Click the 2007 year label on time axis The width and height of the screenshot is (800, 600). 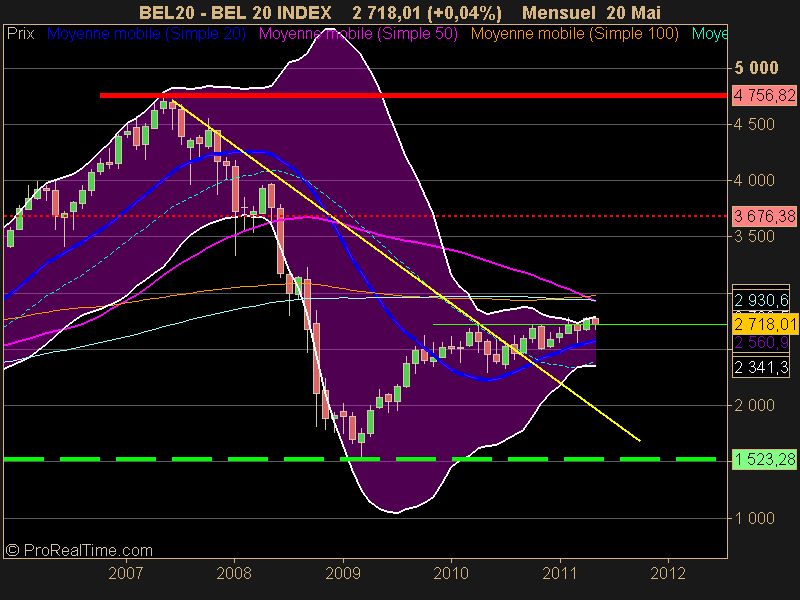(126, 573)
